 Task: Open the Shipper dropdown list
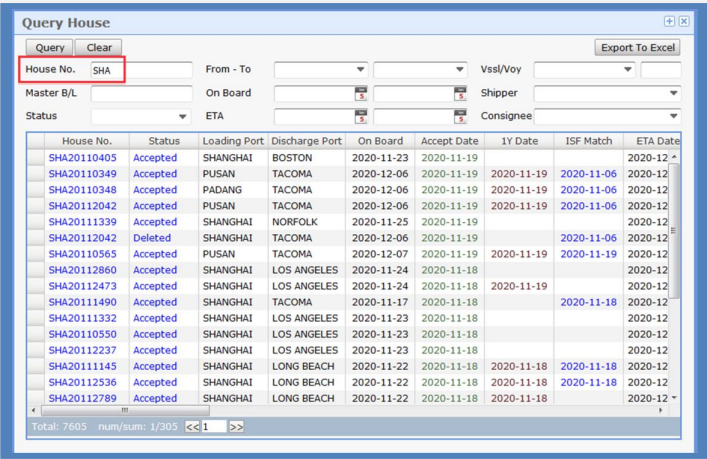[674, 94]
